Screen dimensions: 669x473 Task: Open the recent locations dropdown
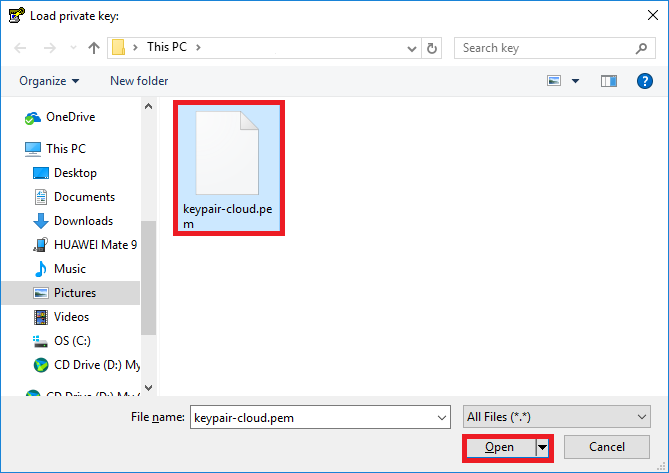coord(73,48)
